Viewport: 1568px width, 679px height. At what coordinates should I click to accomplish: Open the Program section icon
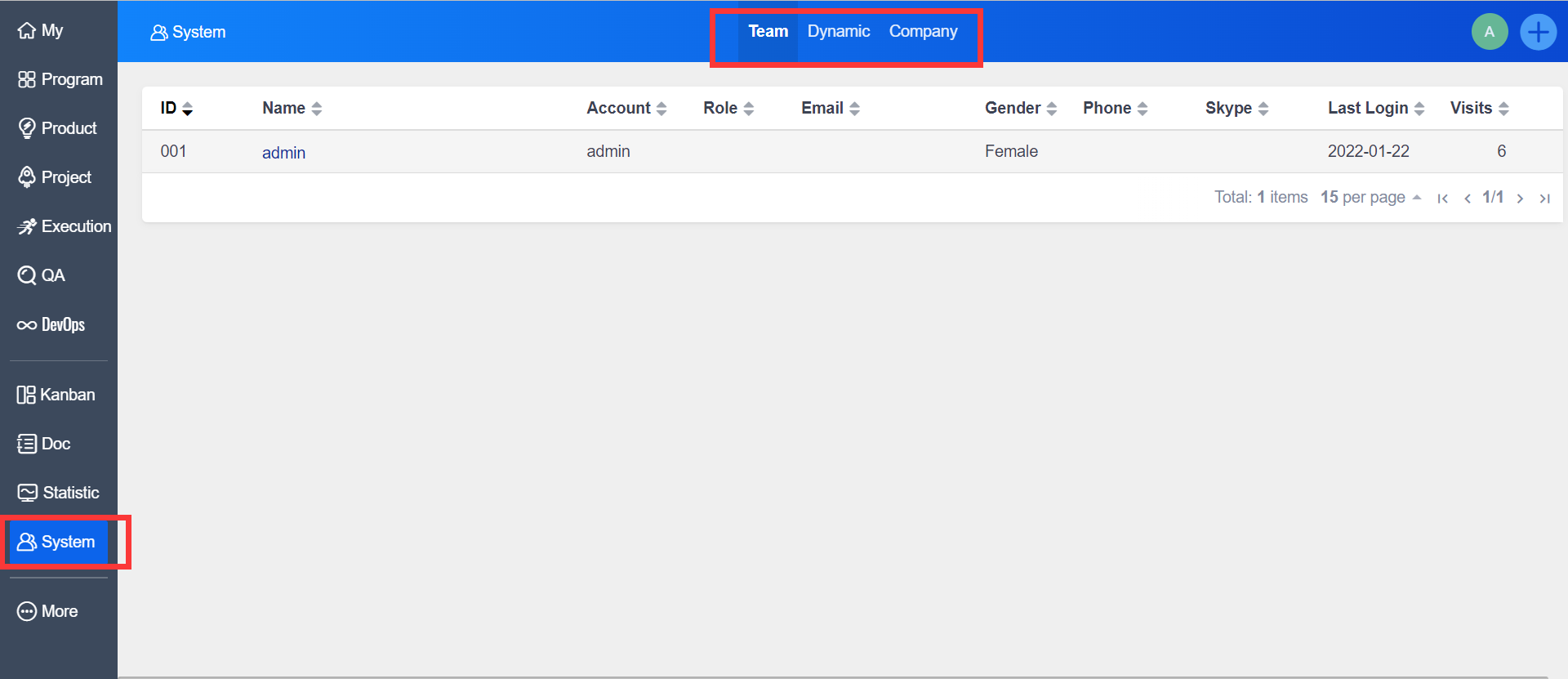coord(27,79)
